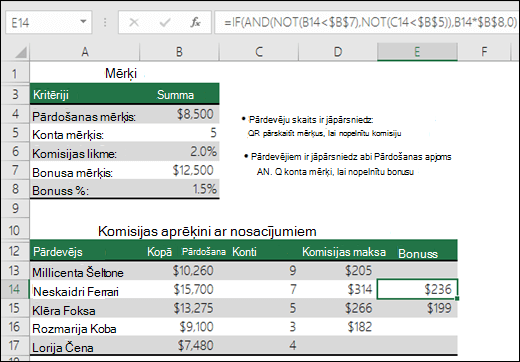Select column A header
The image size is (520, 362).
click(x=85, y=52)
